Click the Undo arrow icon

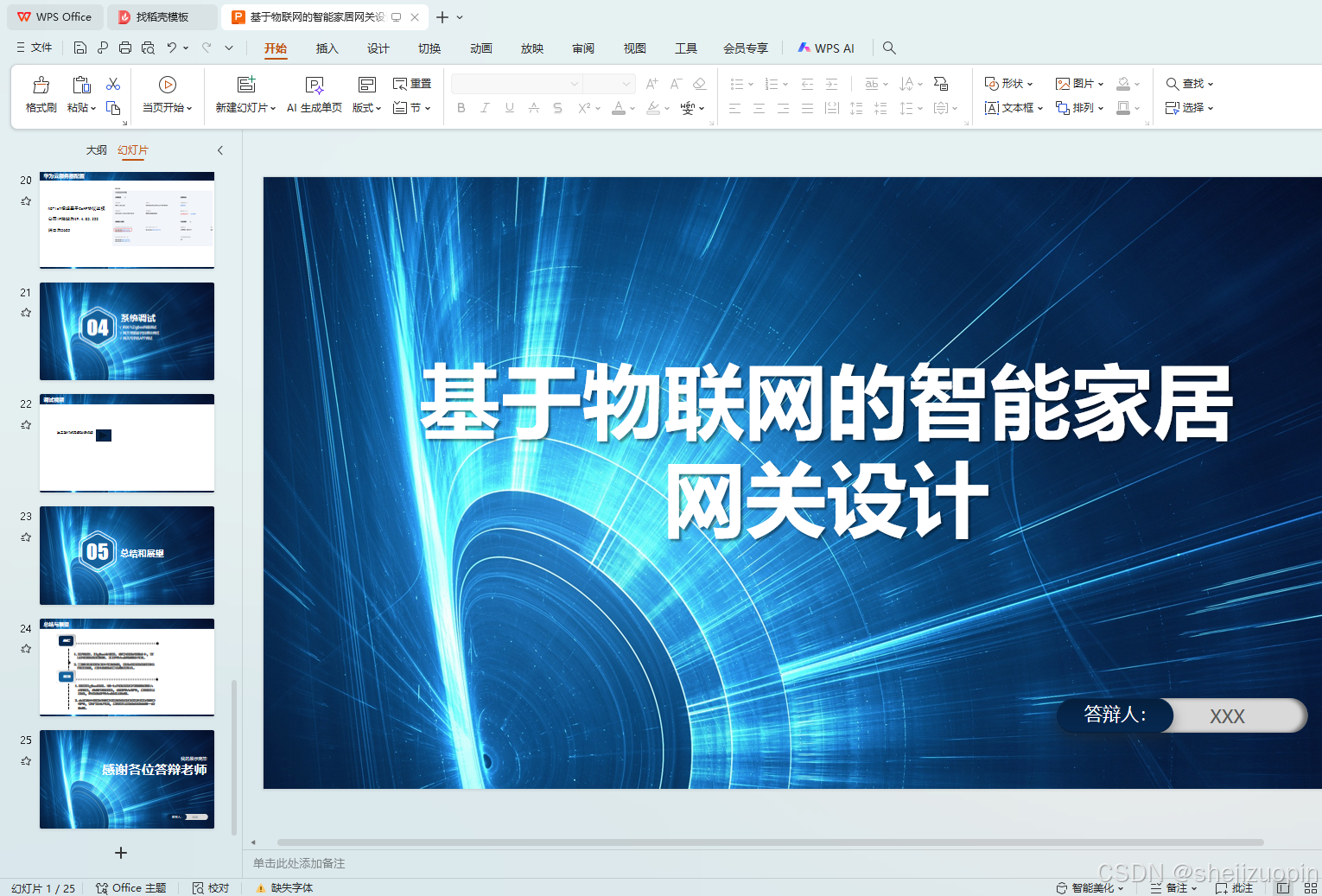click(172, 48)
